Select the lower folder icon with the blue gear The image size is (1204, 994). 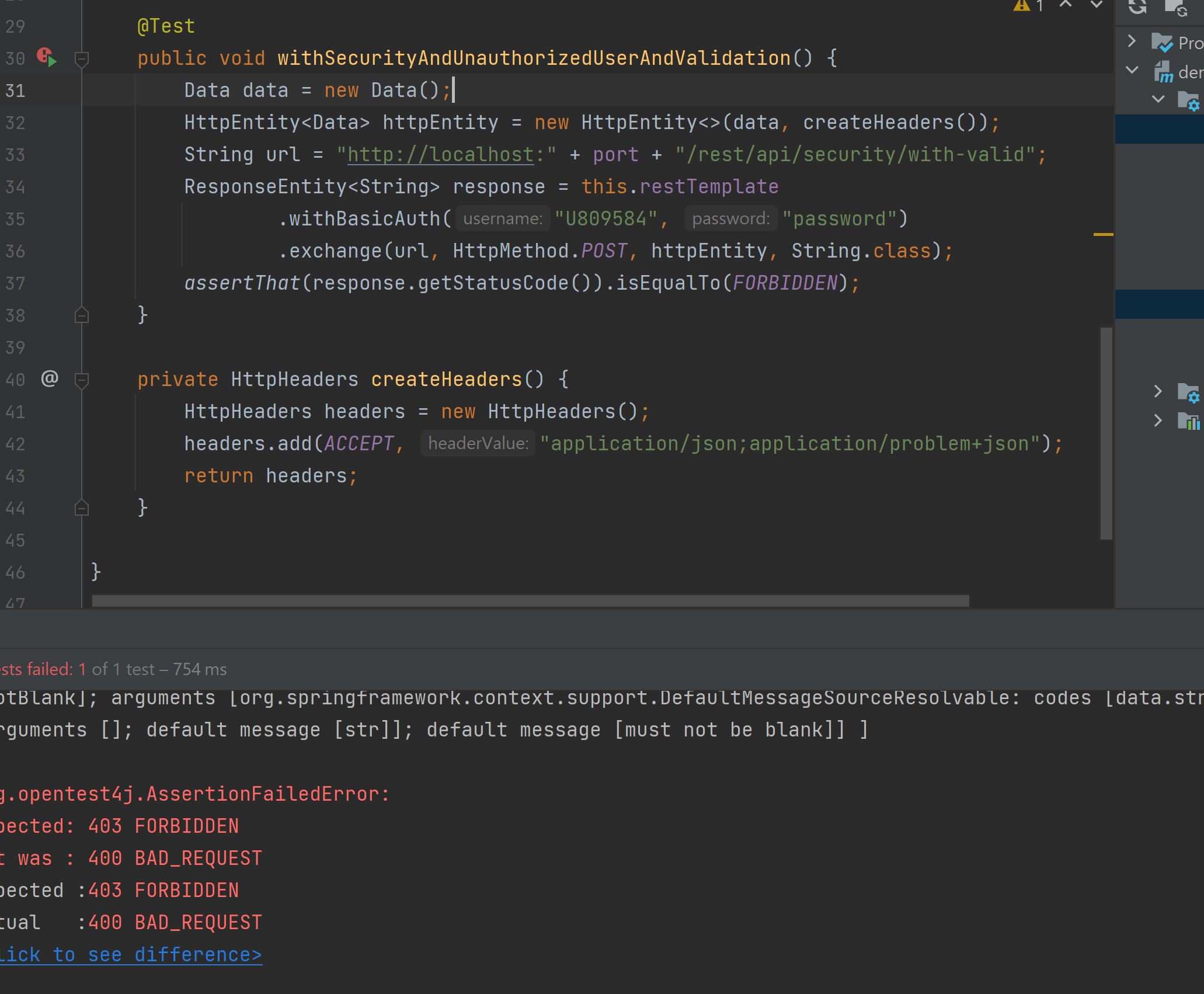click(x=1188, y=392)
